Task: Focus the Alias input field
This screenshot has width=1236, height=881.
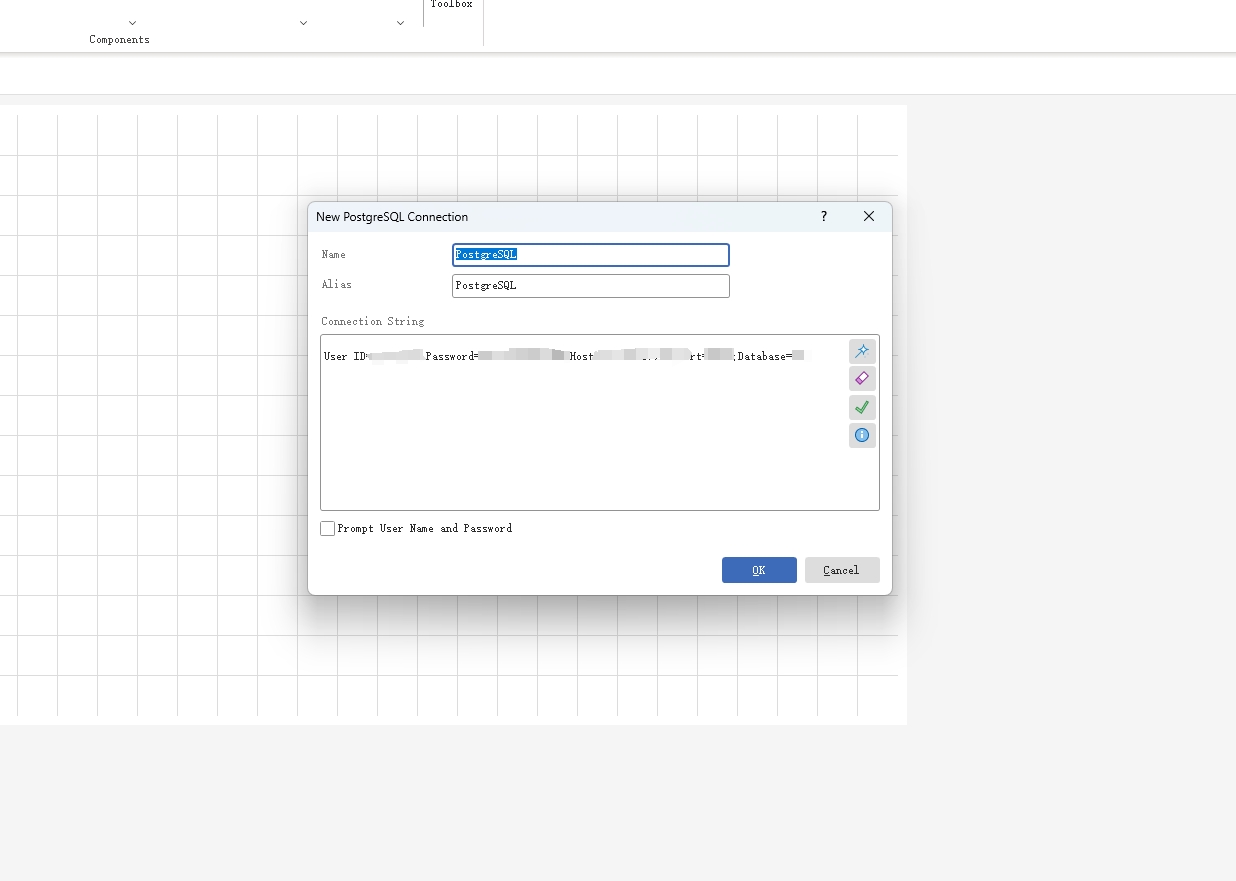Action: coord(591,286)
